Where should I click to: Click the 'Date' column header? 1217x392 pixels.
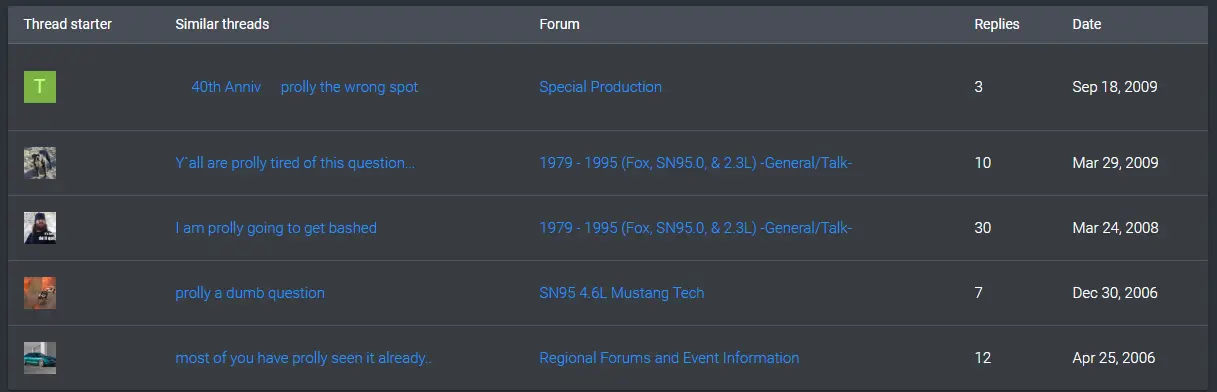[1087, 24]
